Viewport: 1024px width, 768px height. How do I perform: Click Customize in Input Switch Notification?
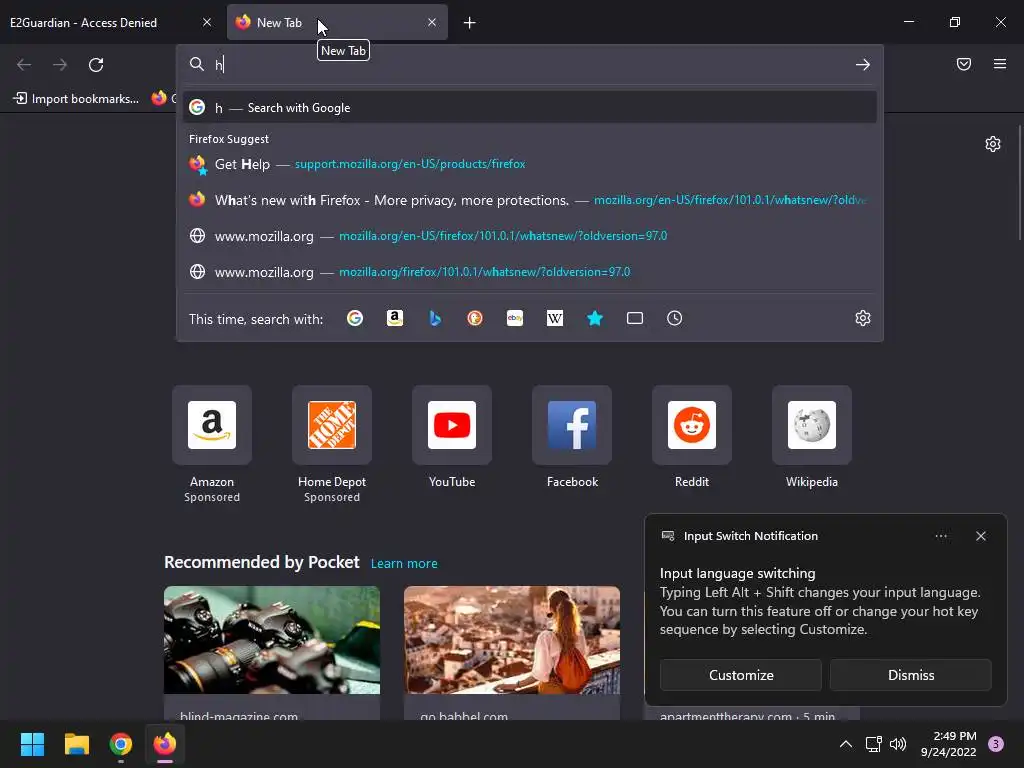tap(741, 675)
